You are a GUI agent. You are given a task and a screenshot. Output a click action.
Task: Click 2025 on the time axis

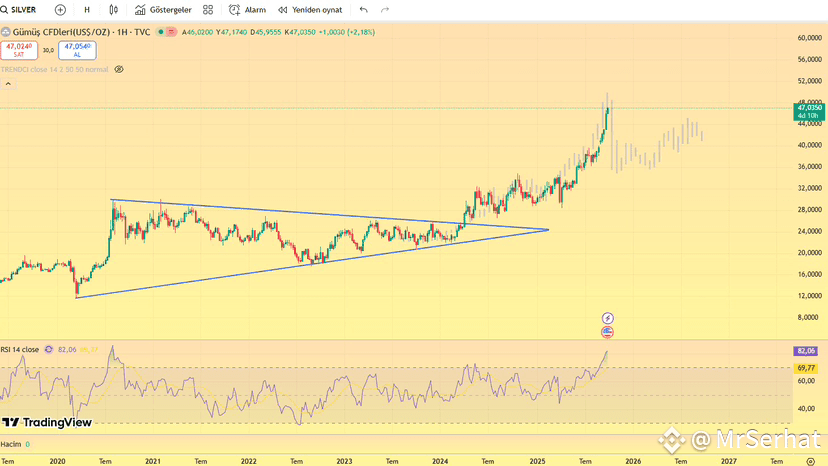click(x=538, y=461)
